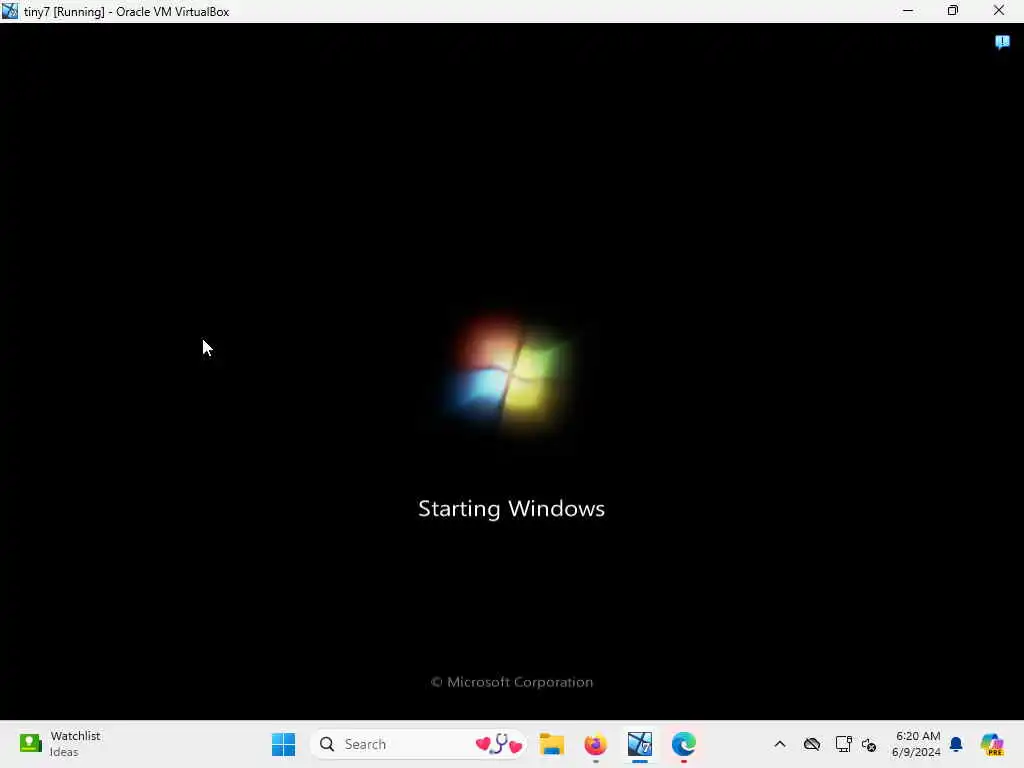The image size is (1024, 768).
Task: Show hidden system tray icons
Action: coord(780,744)
